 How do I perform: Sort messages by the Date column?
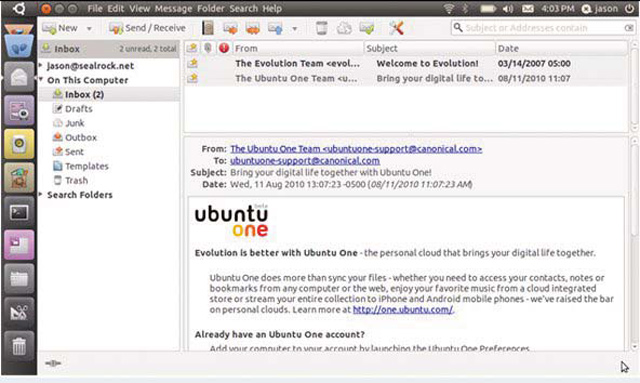click(x=561, y=48)
